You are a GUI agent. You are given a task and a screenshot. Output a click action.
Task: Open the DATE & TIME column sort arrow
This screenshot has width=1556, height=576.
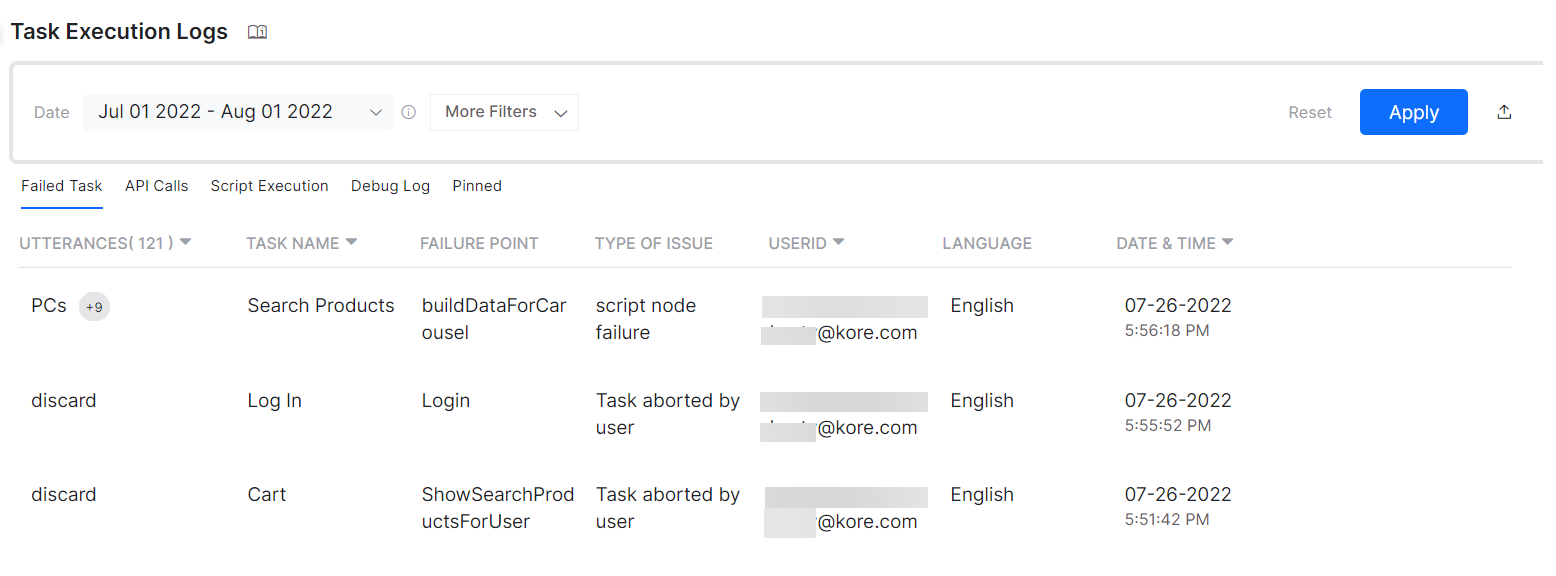1229,242
